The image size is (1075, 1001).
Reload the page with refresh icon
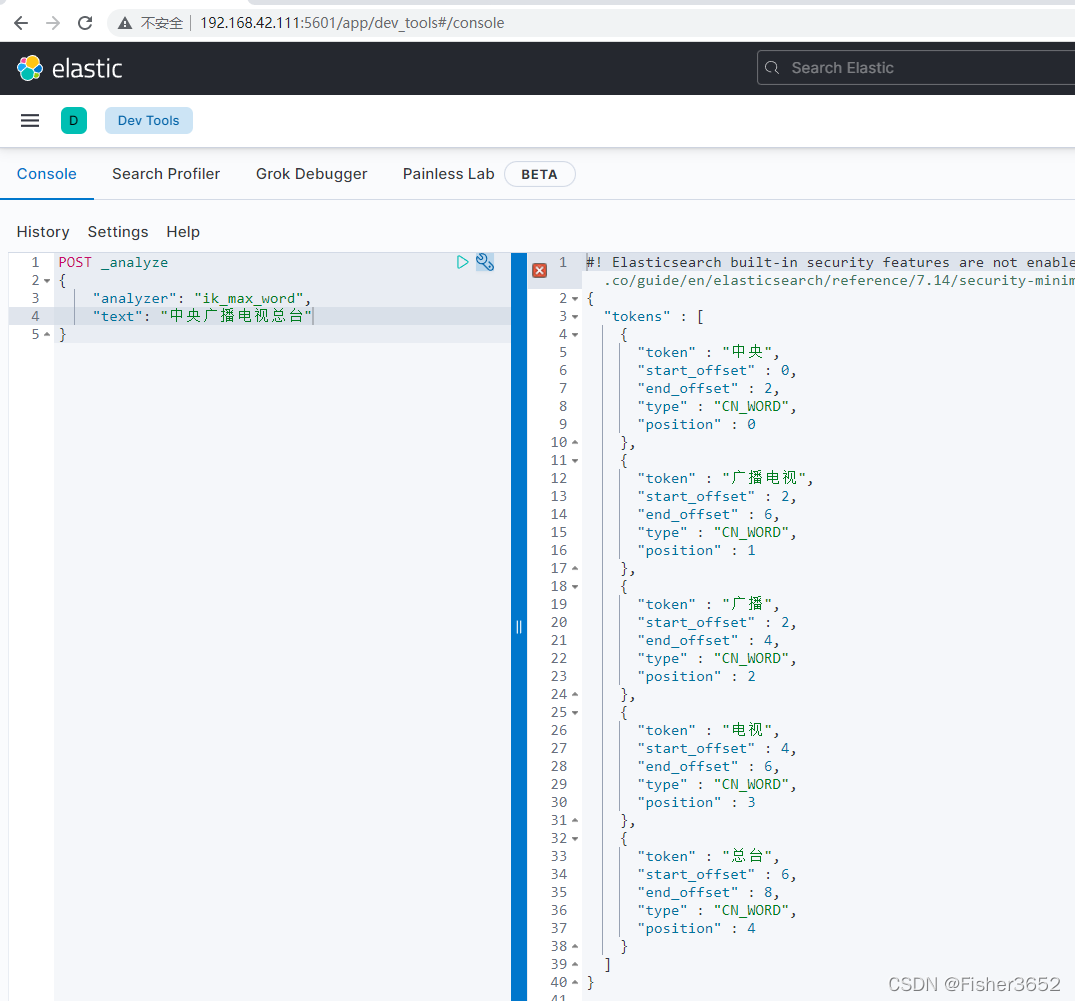tap(85, 23)
